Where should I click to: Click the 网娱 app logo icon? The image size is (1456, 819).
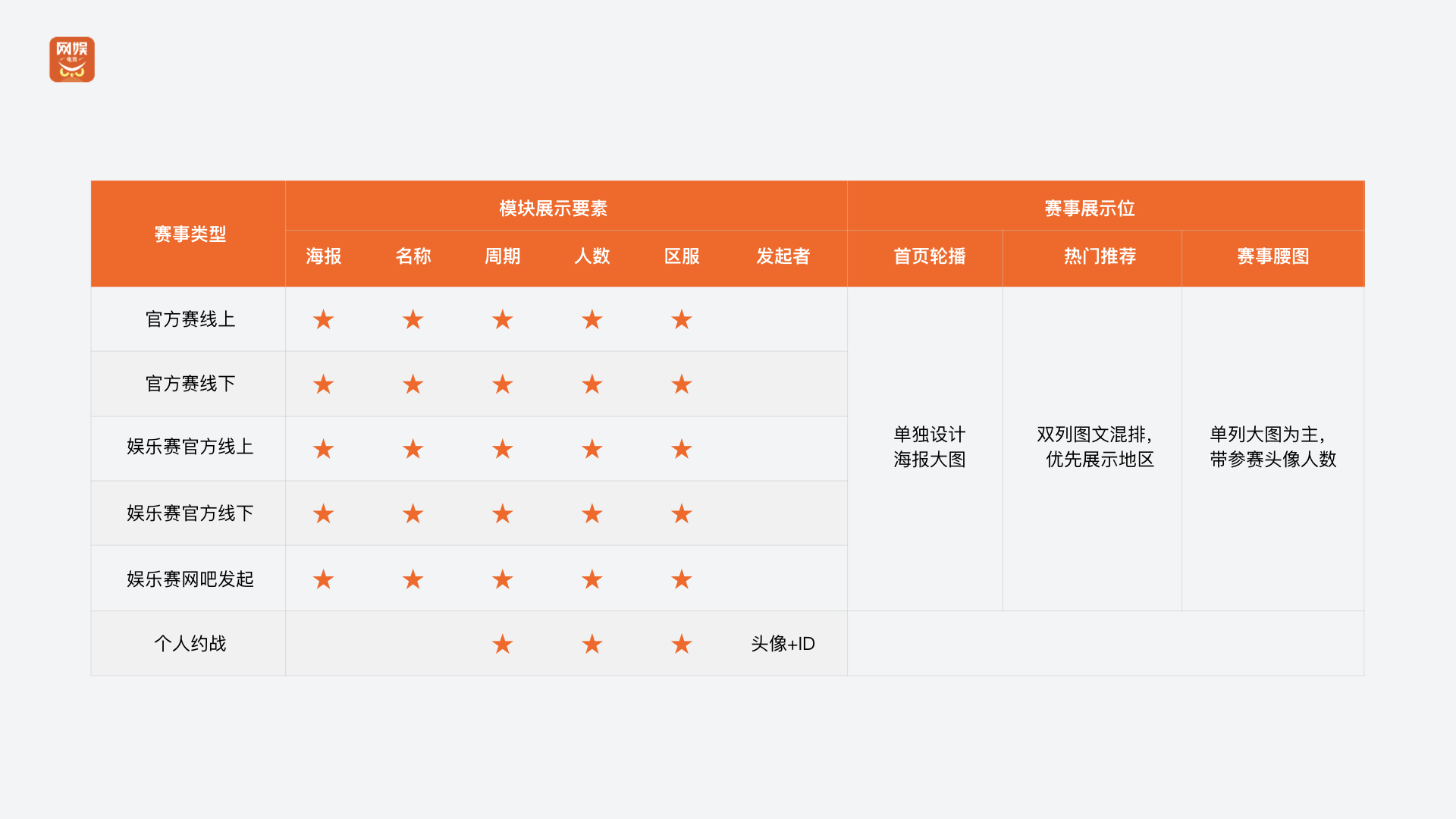72,59
